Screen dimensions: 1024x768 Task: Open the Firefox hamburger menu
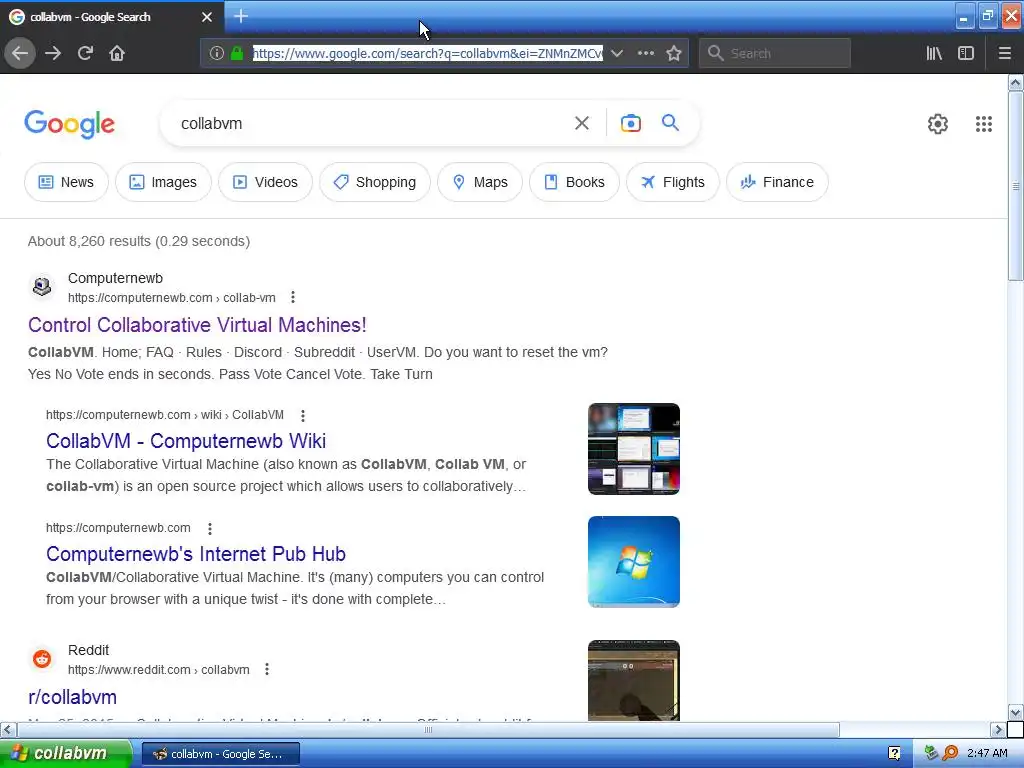pyautogui.click(x=1005, y=53)
